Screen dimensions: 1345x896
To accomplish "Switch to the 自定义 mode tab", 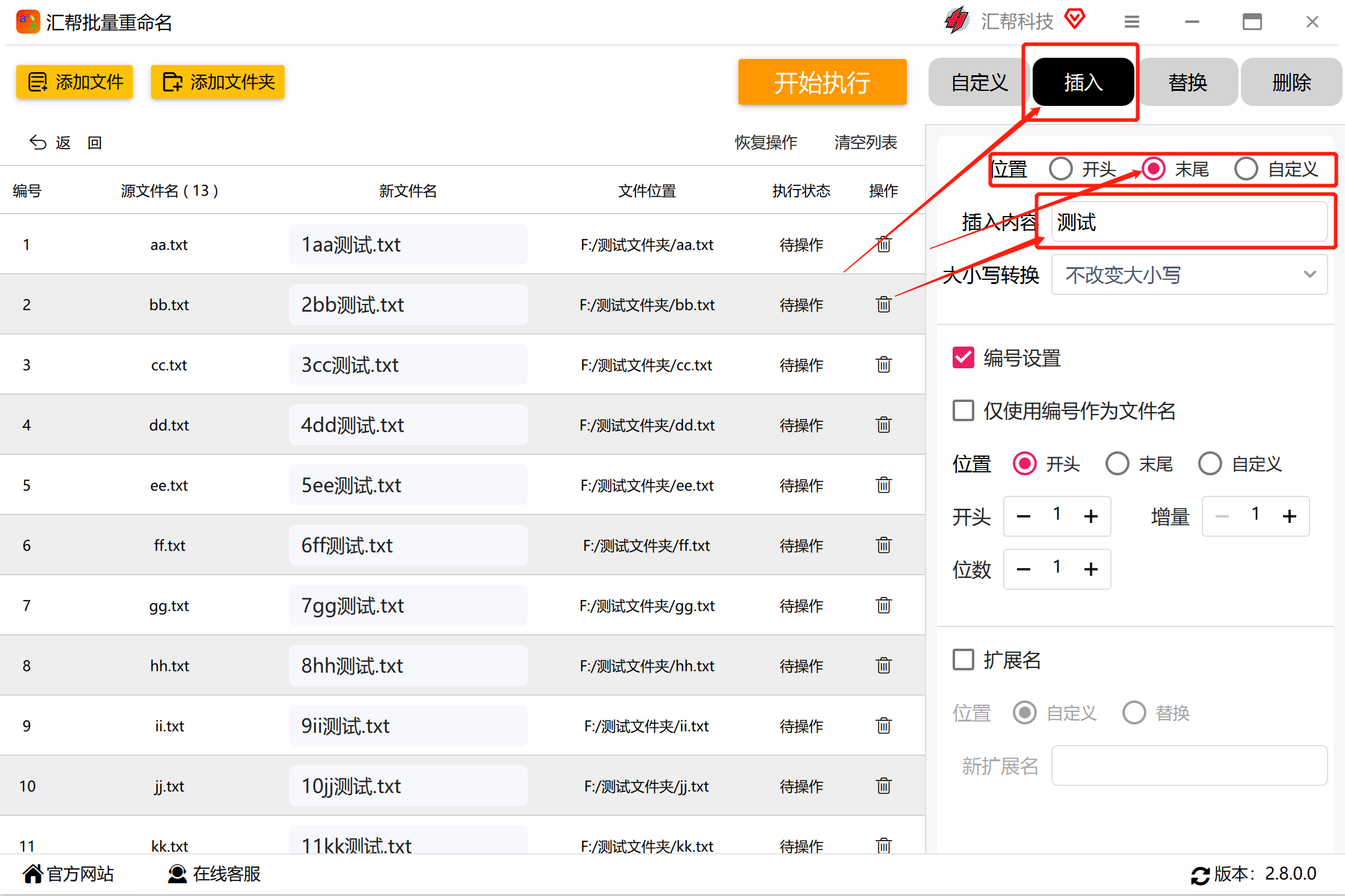I will (979, 82).
